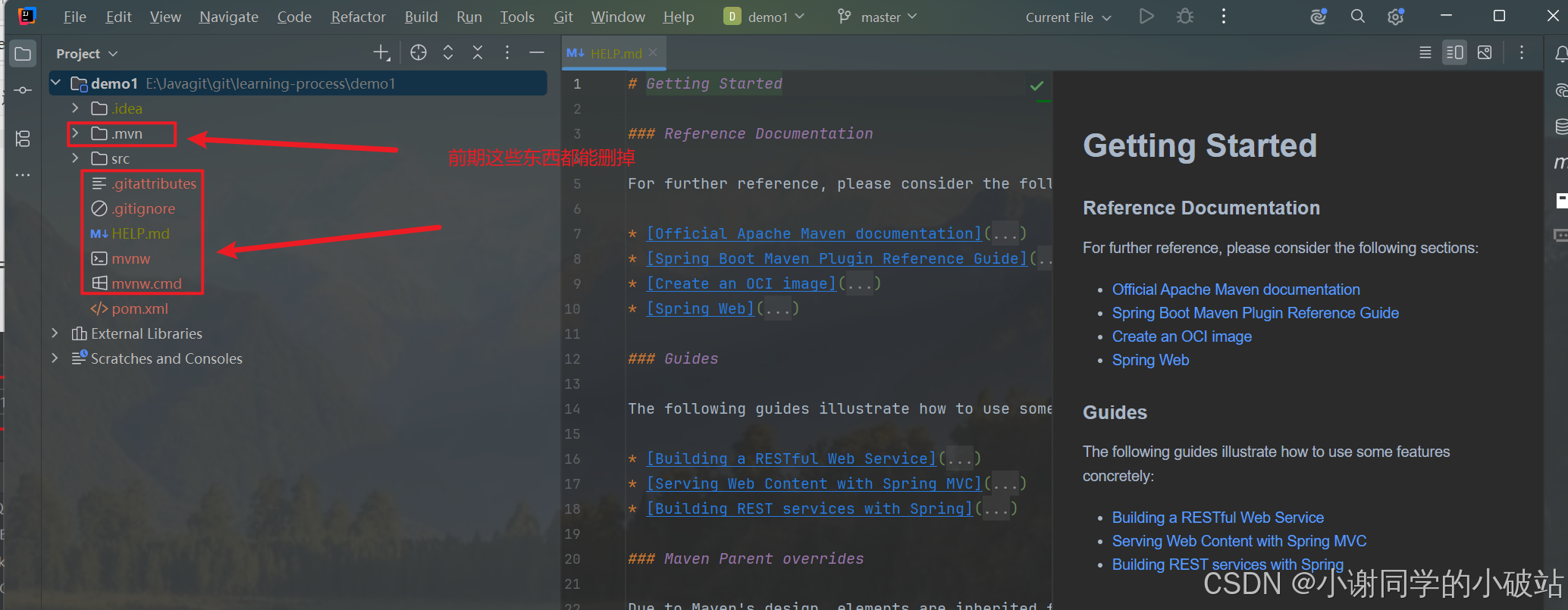
Task: Close the HELP.md editor tab
Action: (653, 53)
